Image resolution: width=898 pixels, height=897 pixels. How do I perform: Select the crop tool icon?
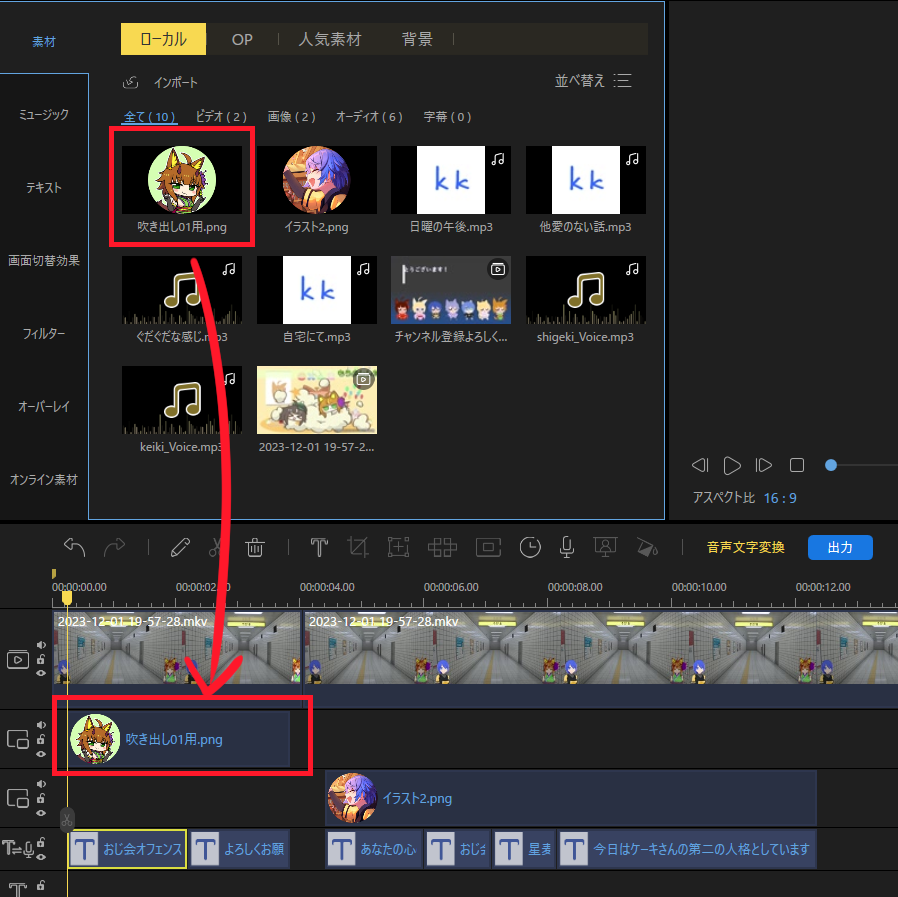point(358,547)
